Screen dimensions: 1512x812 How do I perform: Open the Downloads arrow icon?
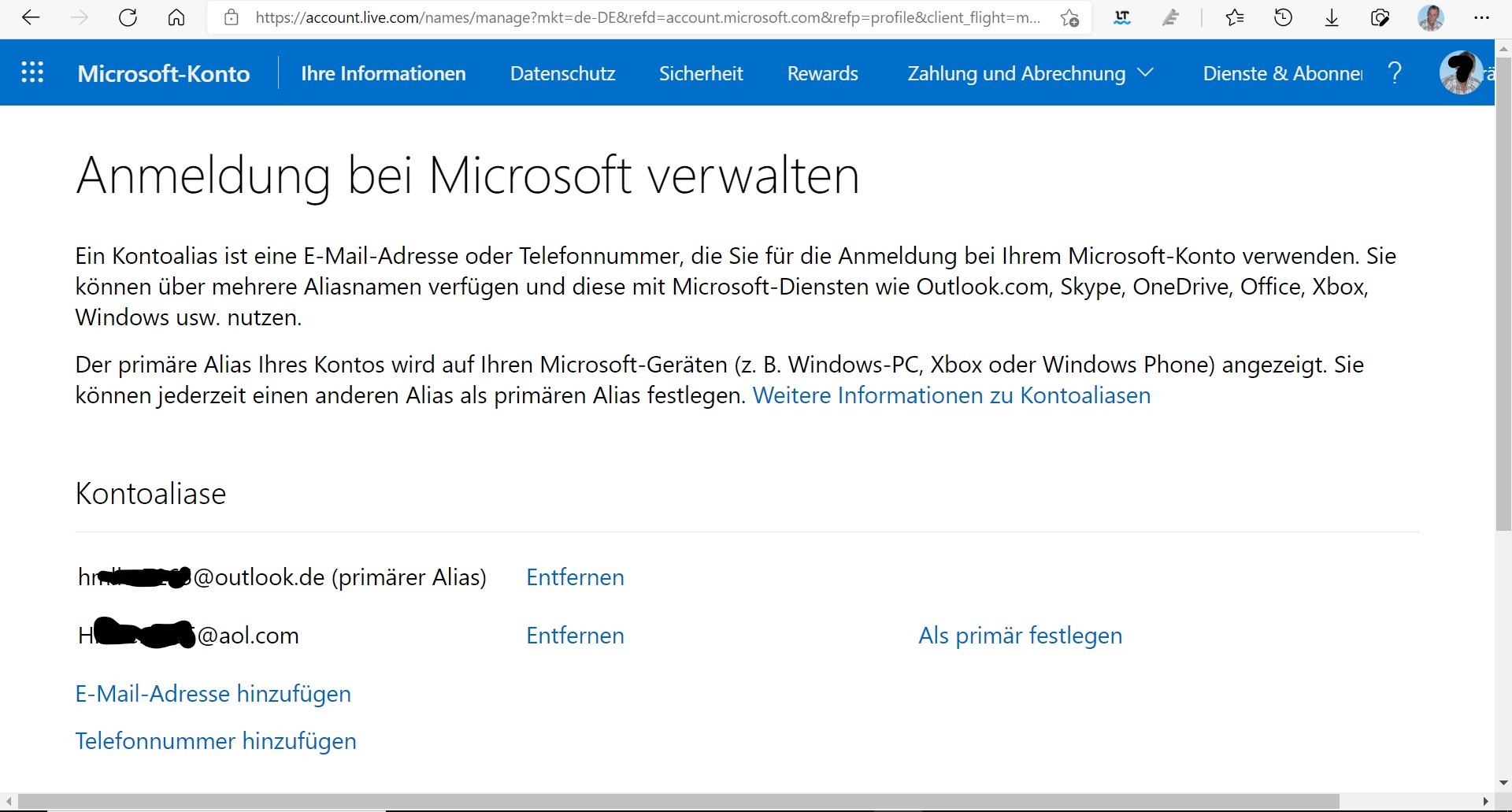(1332, 17)
